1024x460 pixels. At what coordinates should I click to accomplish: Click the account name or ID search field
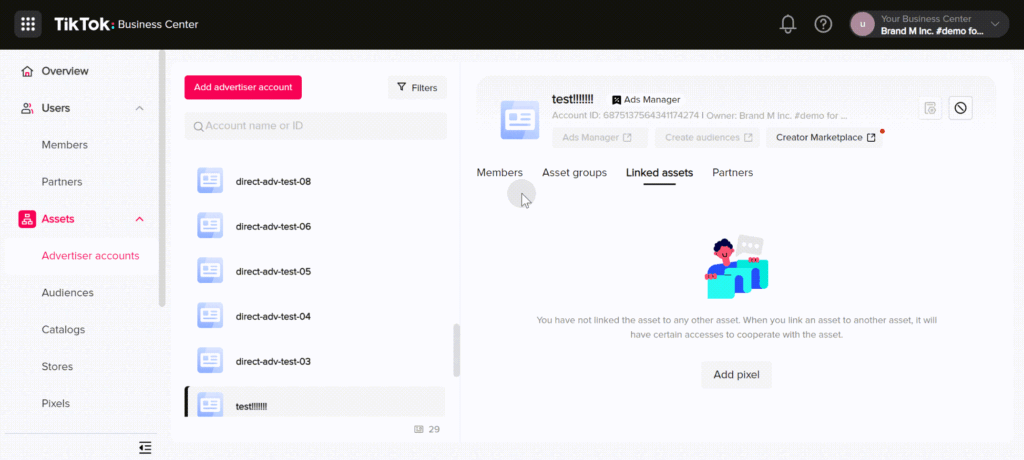tap(315, 125)
